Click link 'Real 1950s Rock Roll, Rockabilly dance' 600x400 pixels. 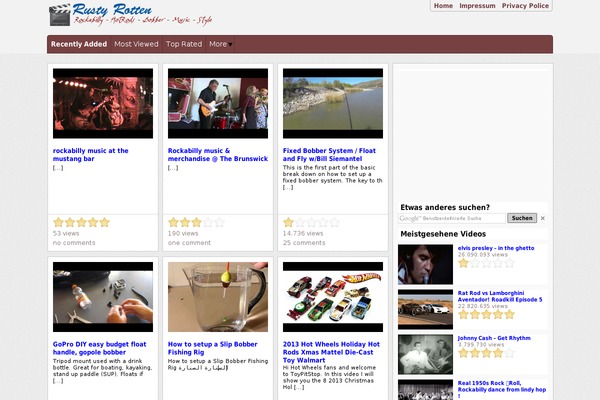502,389
